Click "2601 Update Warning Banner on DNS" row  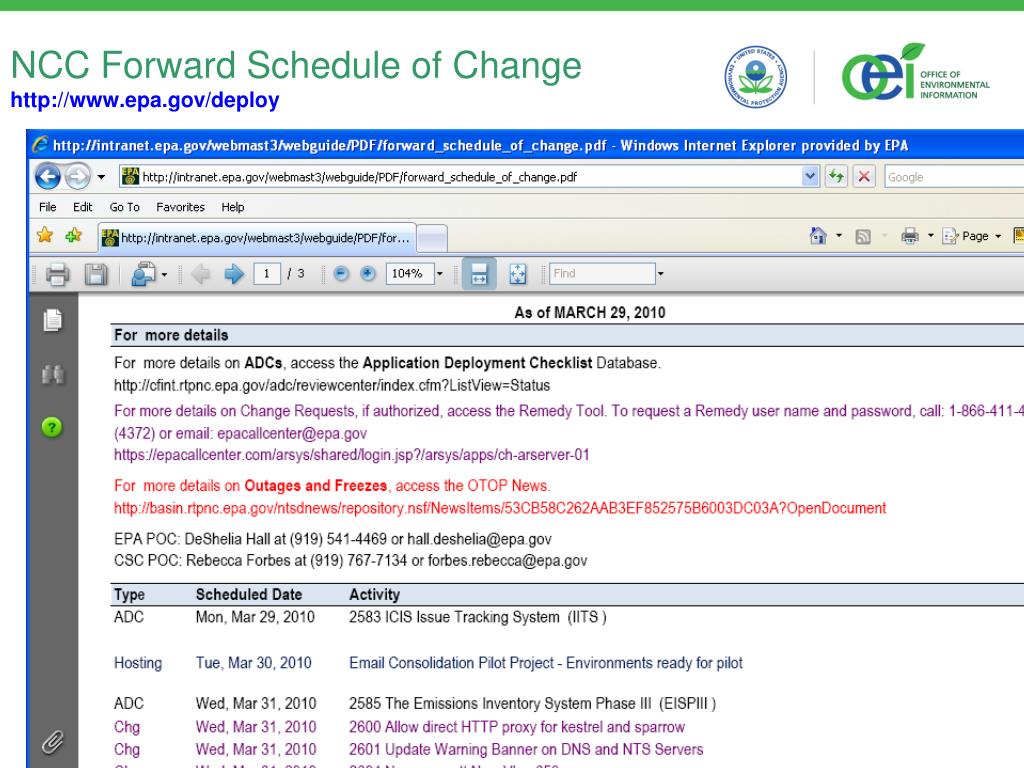[526, 749]
